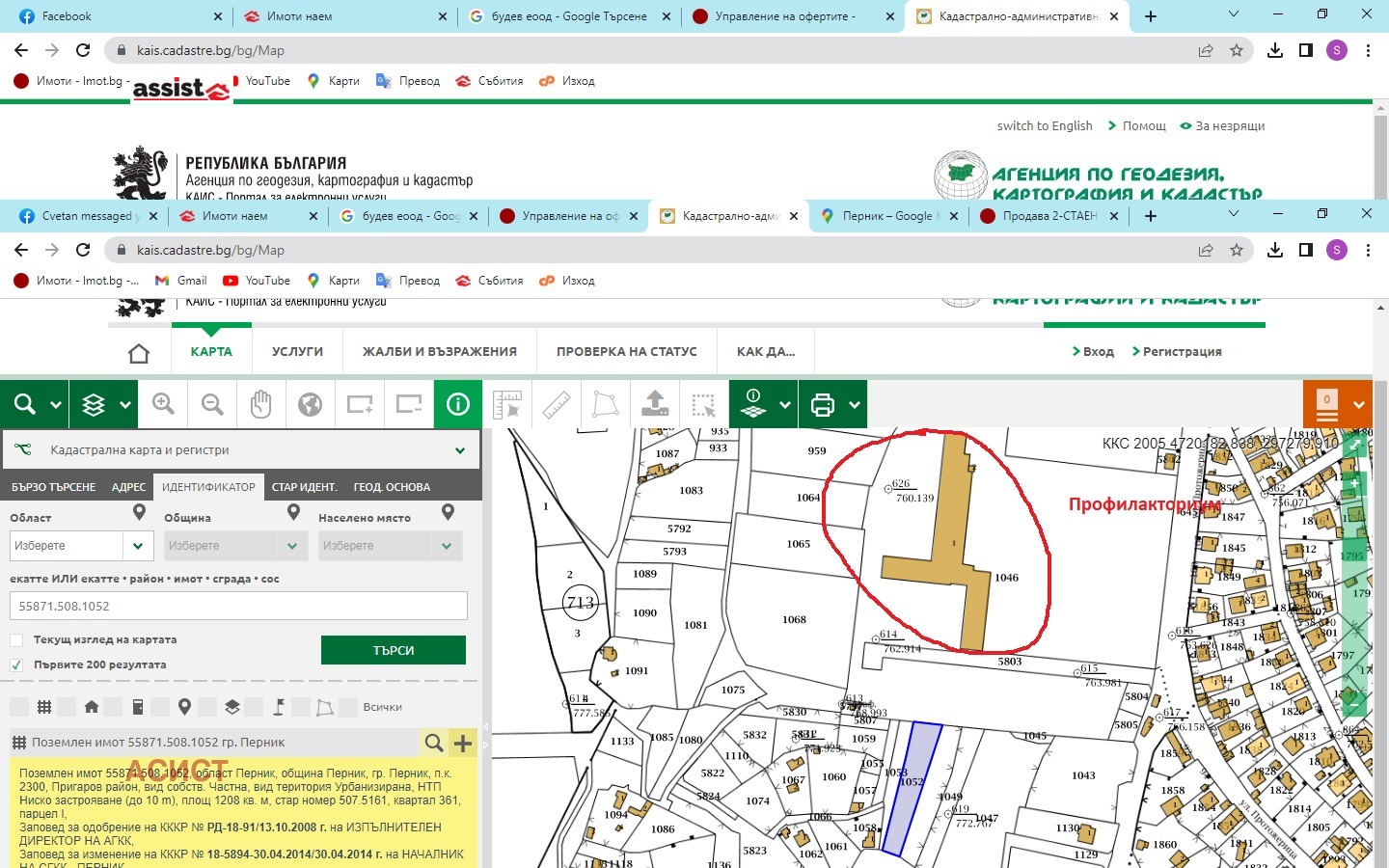This screenshot has width=1389, height=868.
Task: Check 'Текущ изглед на картата' checkbox
Action: (16, 640)
